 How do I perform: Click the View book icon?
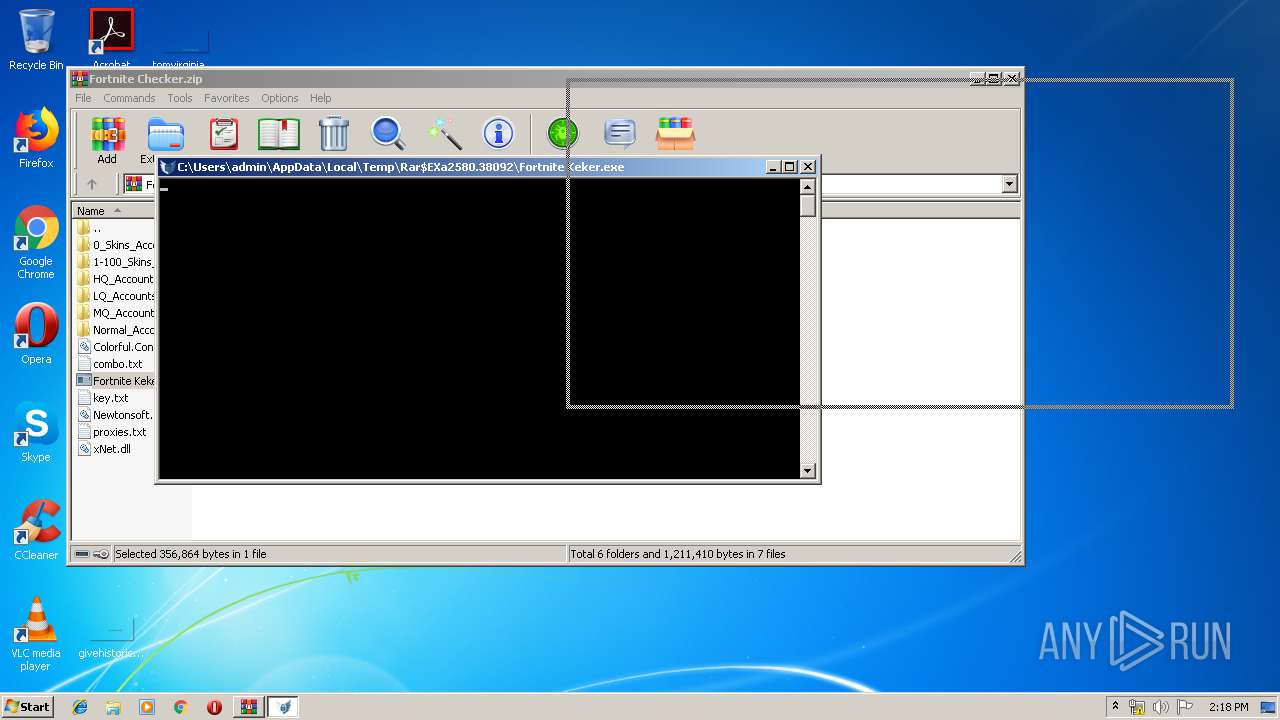click(279, 133)
